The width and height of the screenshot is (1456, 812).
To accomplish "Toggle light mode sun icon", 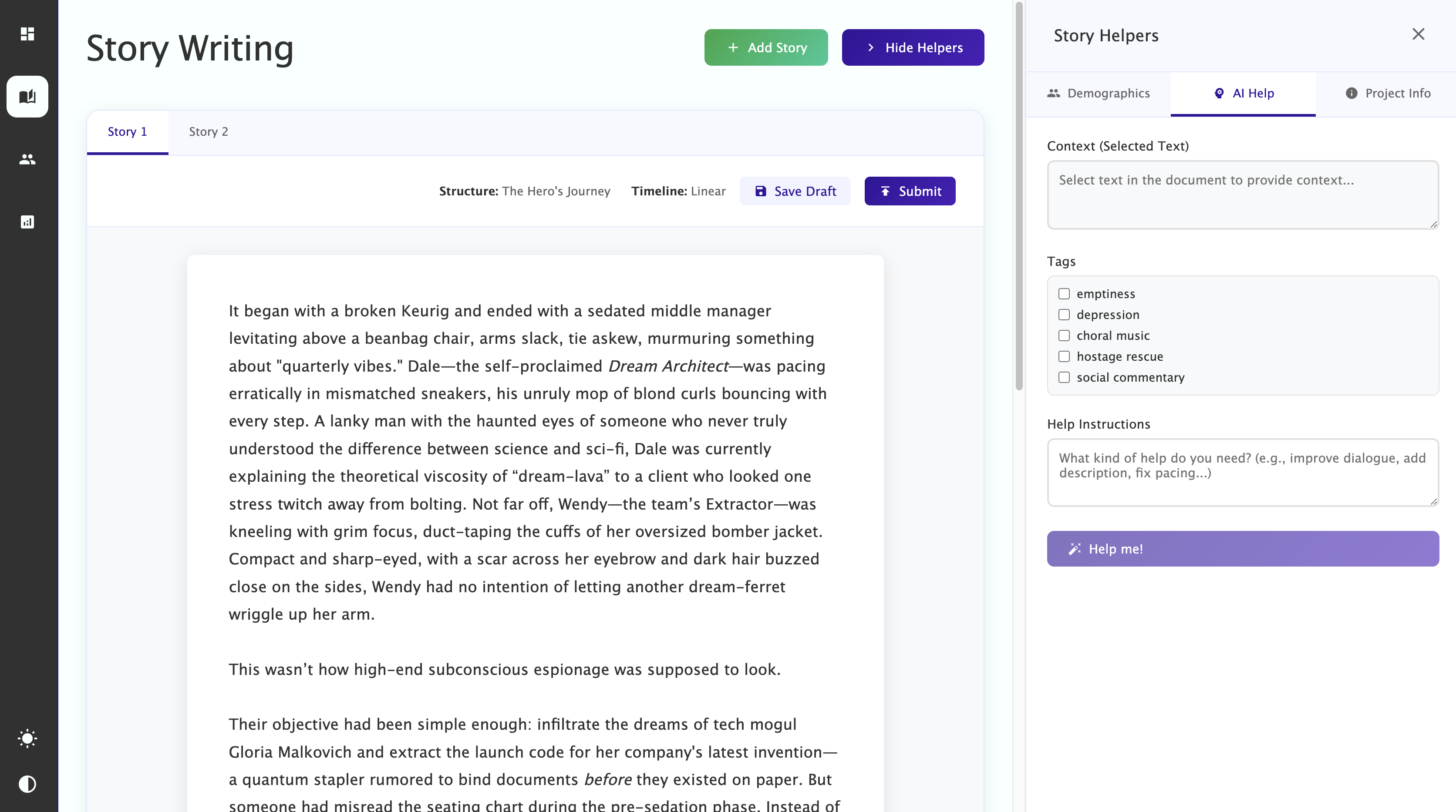I will point(27,738).
